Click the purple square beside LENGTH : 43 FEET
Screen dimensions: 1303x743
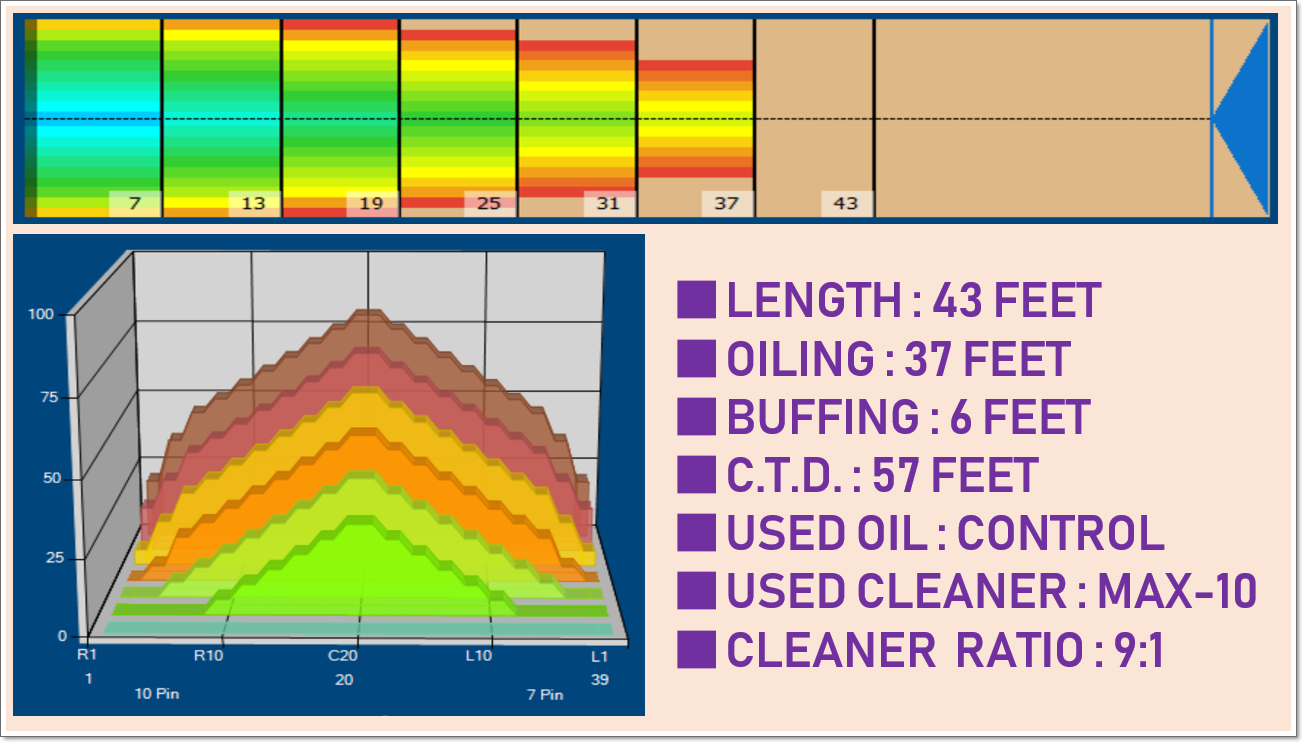click(696, 300)
